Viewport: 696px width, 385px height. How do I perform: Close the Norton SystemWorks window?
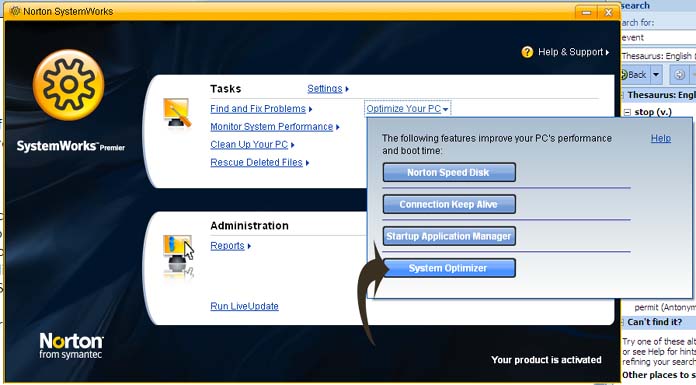coord(608,12)
